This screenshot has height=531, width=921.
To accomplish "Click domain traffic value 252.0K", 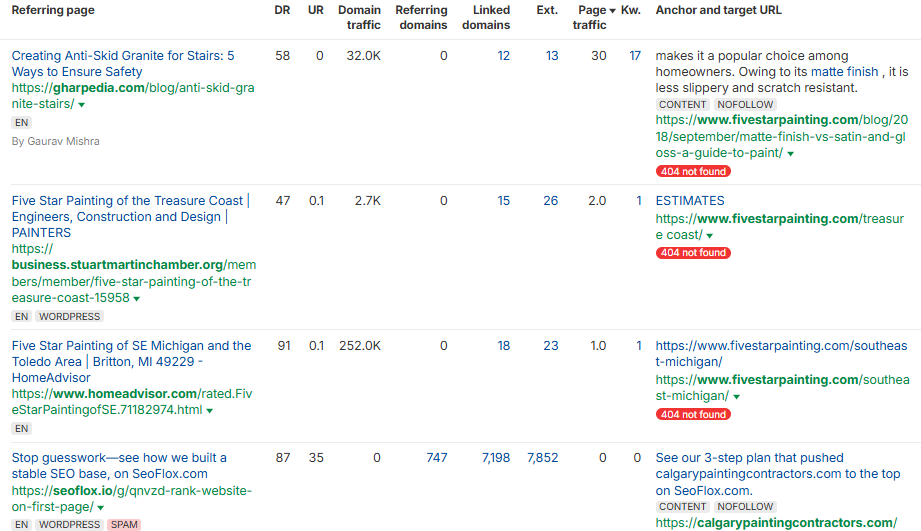I will 359,346.
